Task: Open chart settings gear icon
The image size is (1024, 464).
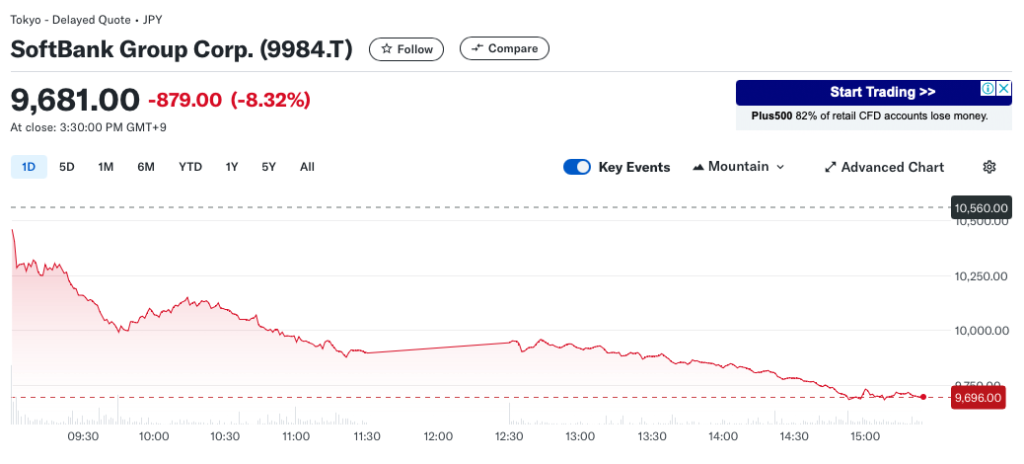Action: coord(989,167)
